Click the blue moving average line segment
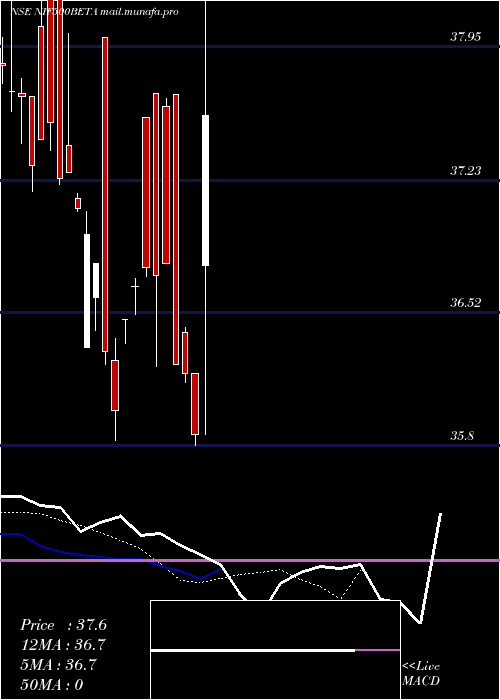This screenshot has height=700, width=500. click(112, 556)
